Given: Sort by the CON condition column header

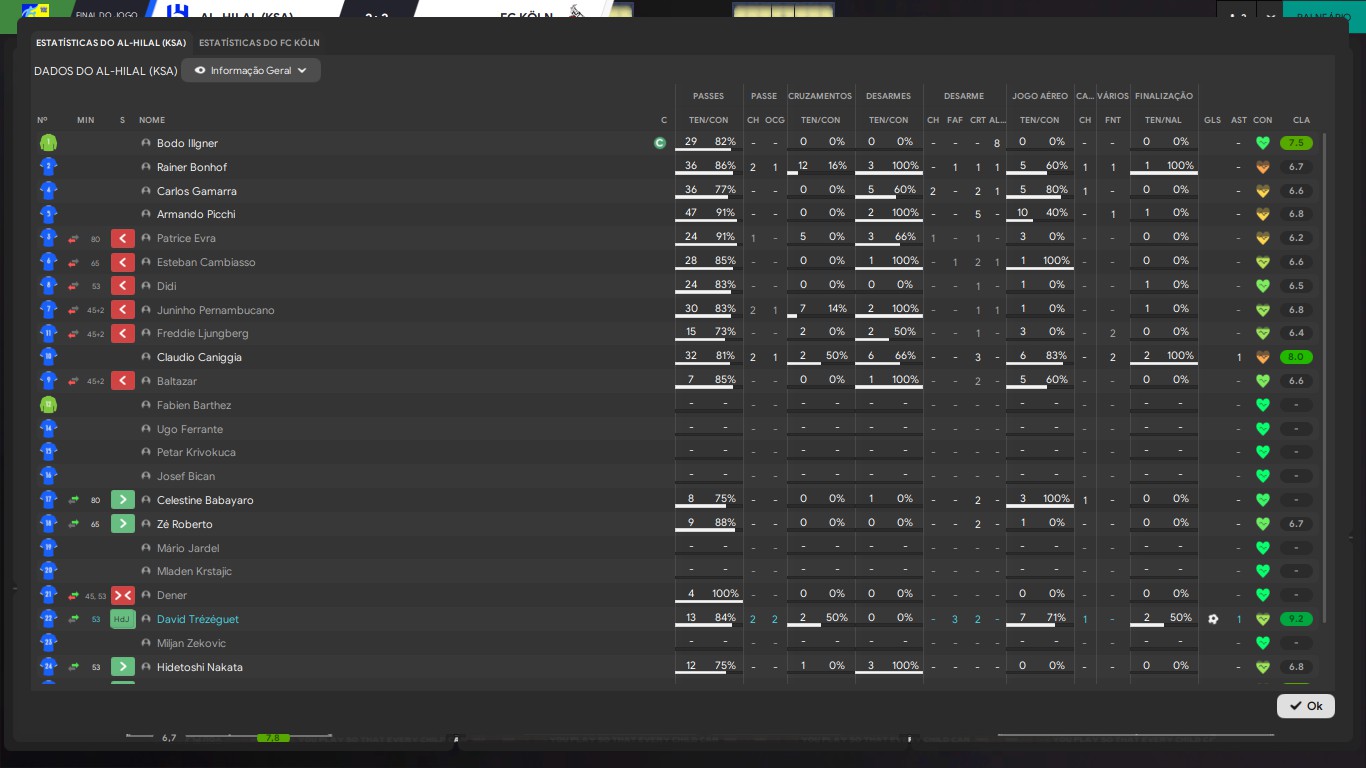Looking at the screenshot, I should point(1263,120).
